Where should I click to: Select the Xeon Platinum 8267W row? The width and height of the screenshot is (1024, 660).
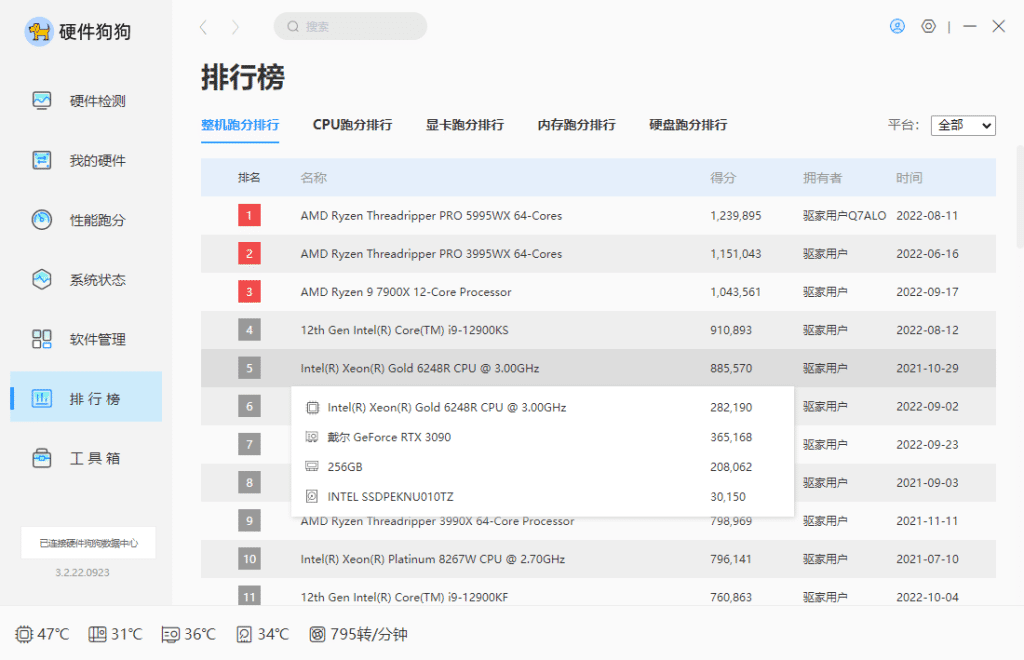click(598, 559)
